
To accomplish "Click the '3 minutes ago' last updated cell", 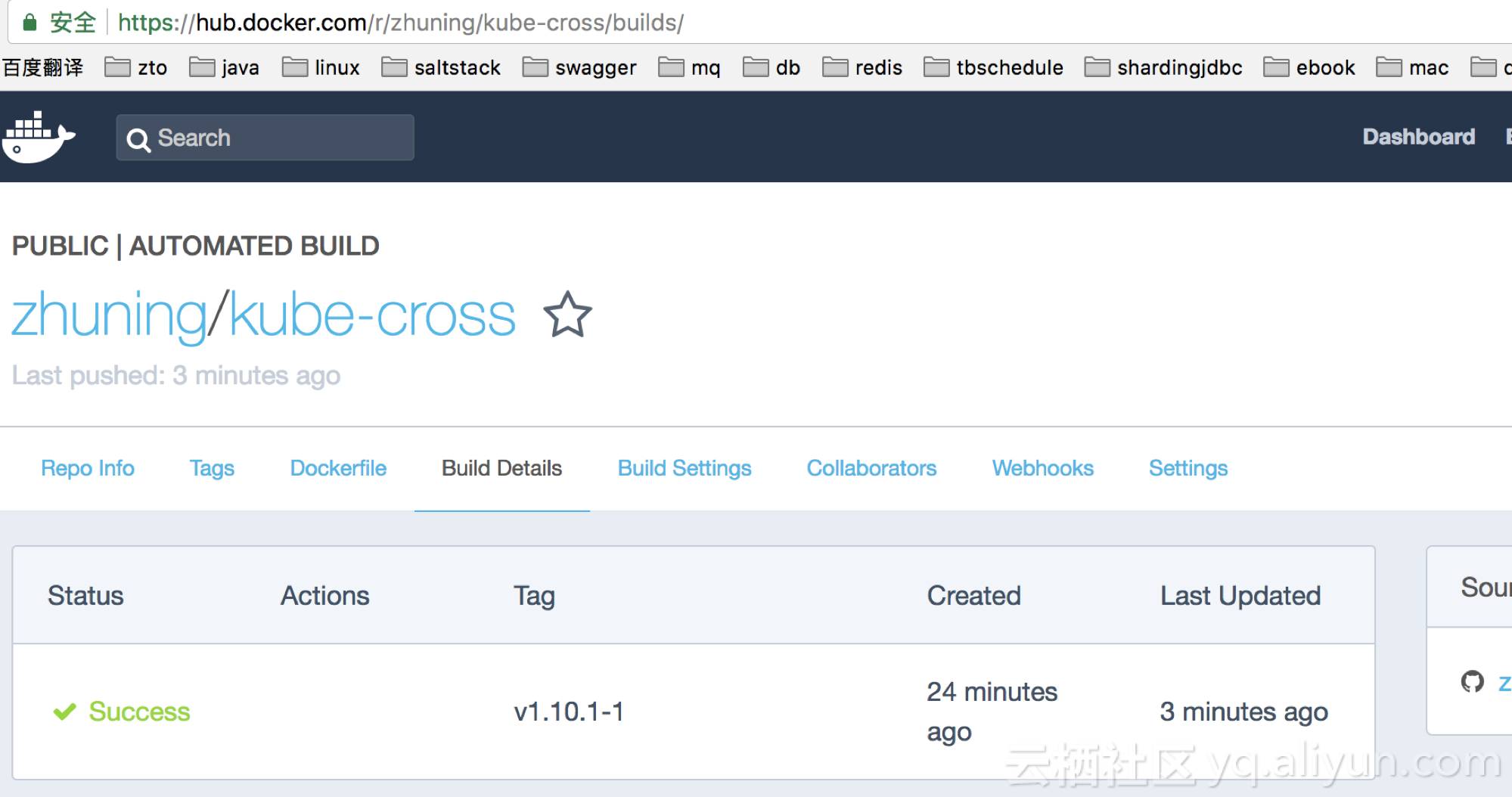I will point(1243,712).
